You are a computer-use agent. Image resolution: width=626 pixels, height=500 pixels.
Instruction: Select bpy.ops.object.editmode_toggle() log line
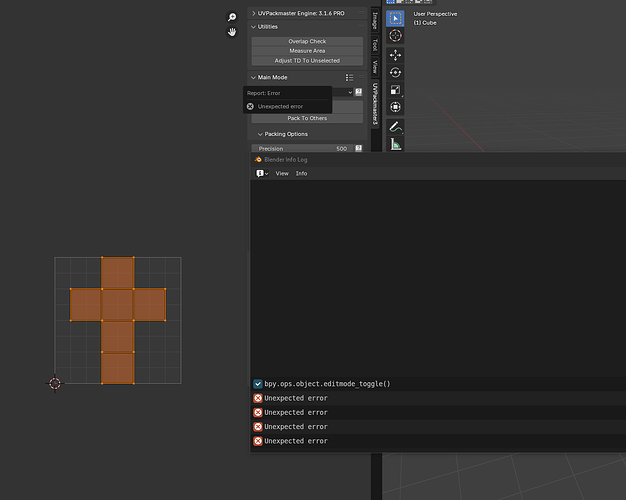pyautogui.click(x=438, y=384)
